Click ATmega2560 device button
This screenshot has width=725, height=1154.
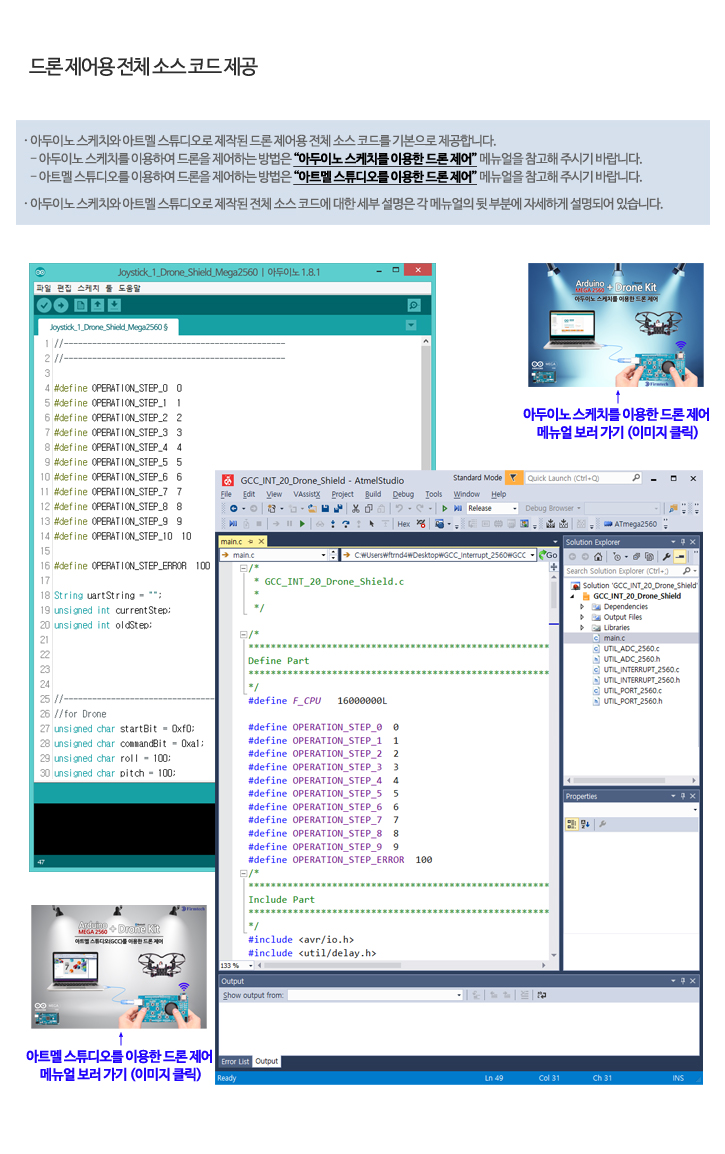click(x=631, y=524)
